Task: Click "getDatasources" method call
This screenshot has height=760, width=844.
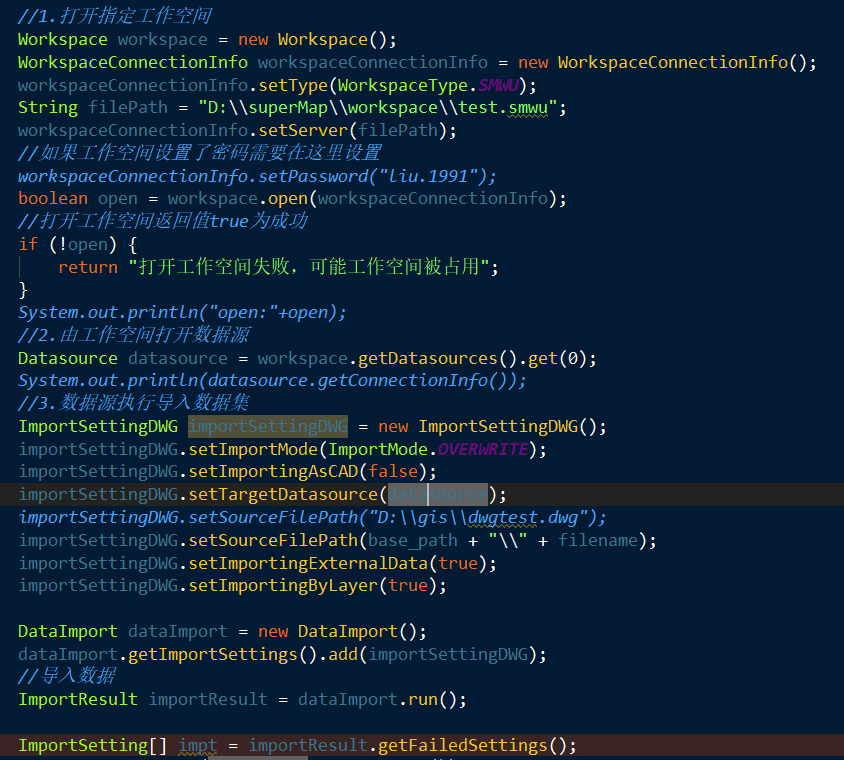Action: 427,358
